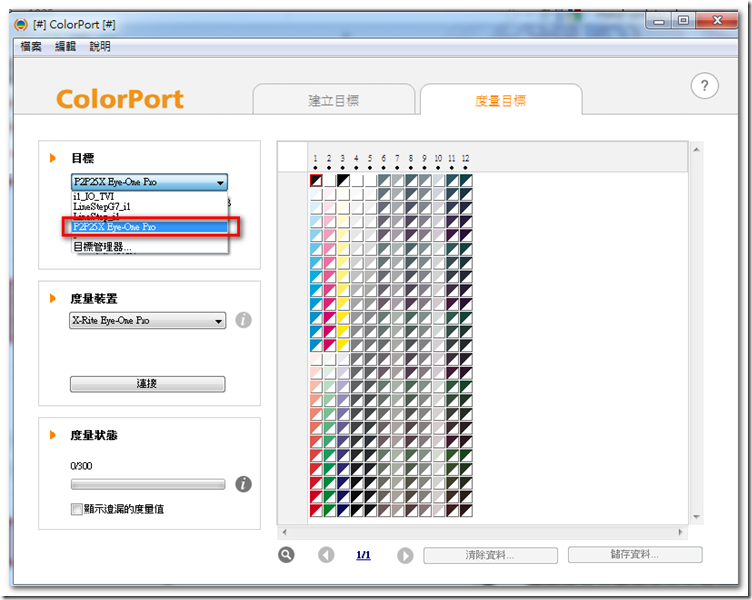Switch to the 建立目標 tab
Image resolution: width=752 pixels, height=600 pixels.
(x=334, y=100)
